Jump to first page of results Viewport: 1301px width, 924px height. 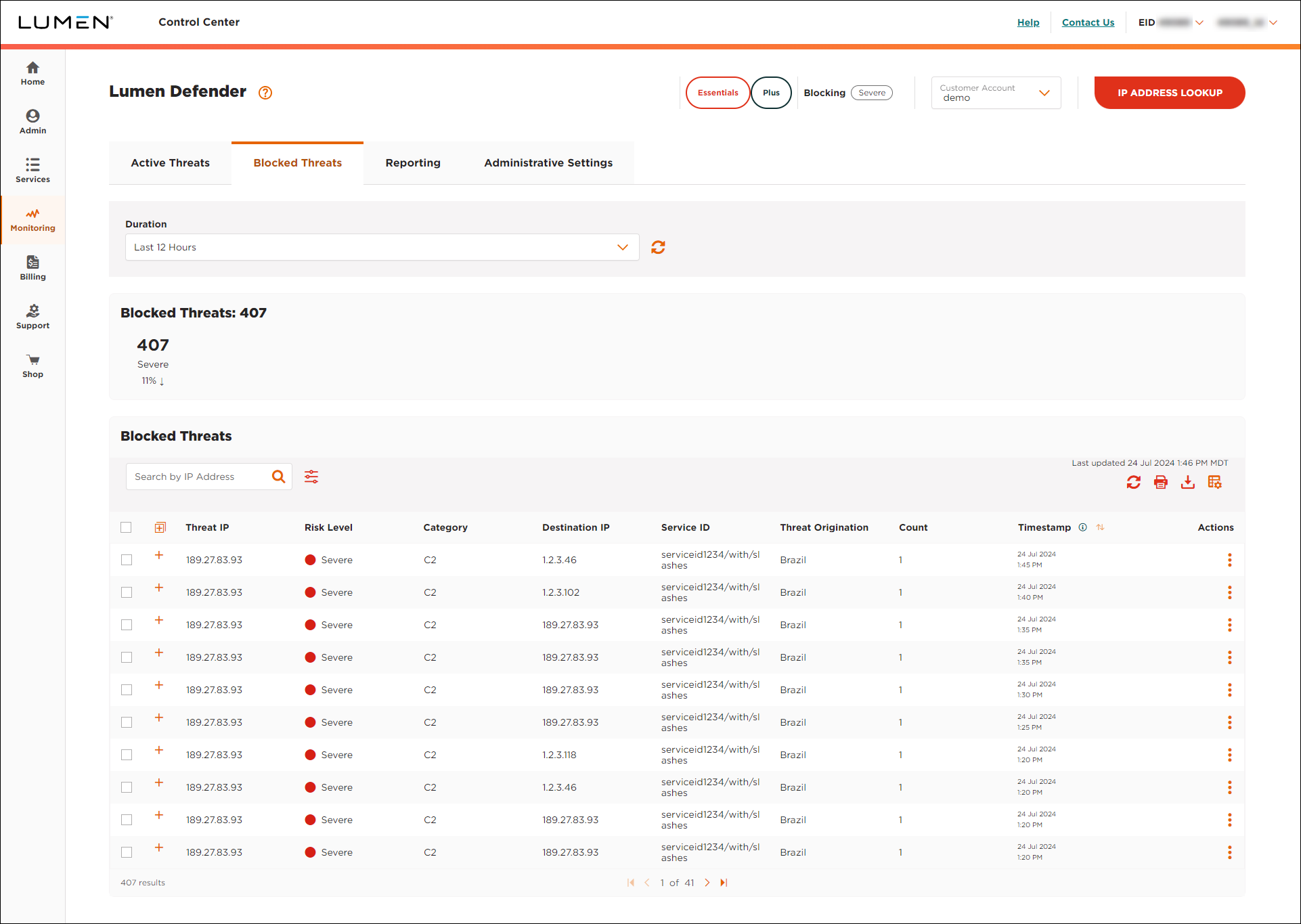[631, 883]
